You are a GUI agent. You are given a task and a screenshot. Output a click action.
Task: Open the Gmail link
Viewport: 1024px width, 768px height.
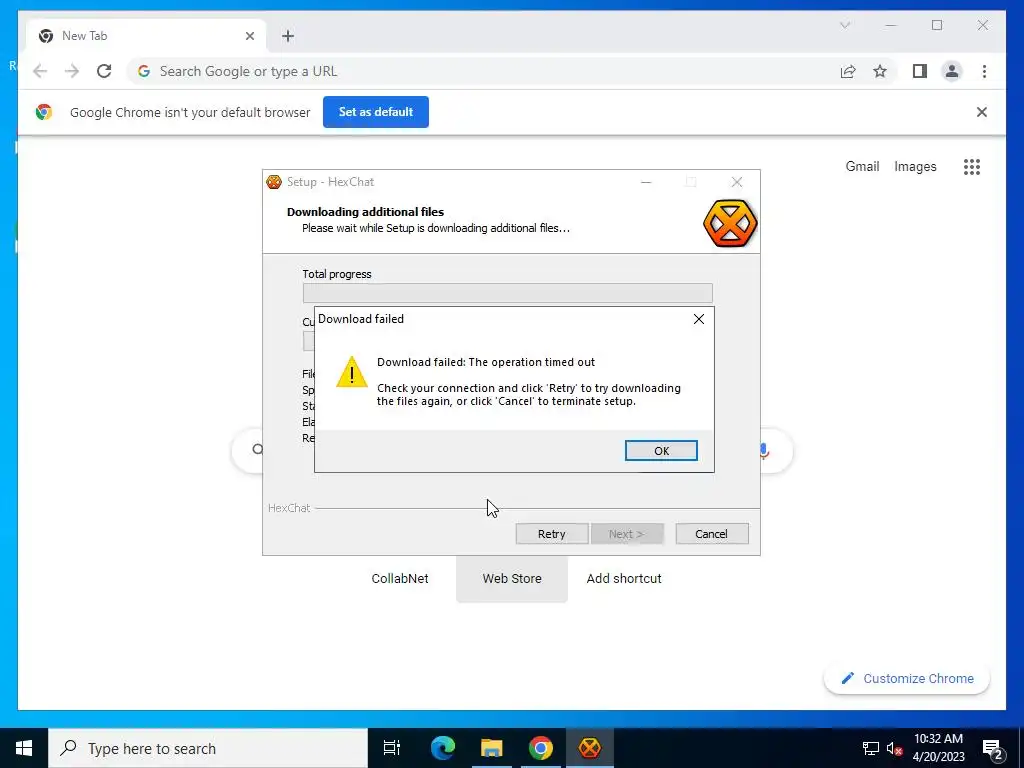coord(862,167)
